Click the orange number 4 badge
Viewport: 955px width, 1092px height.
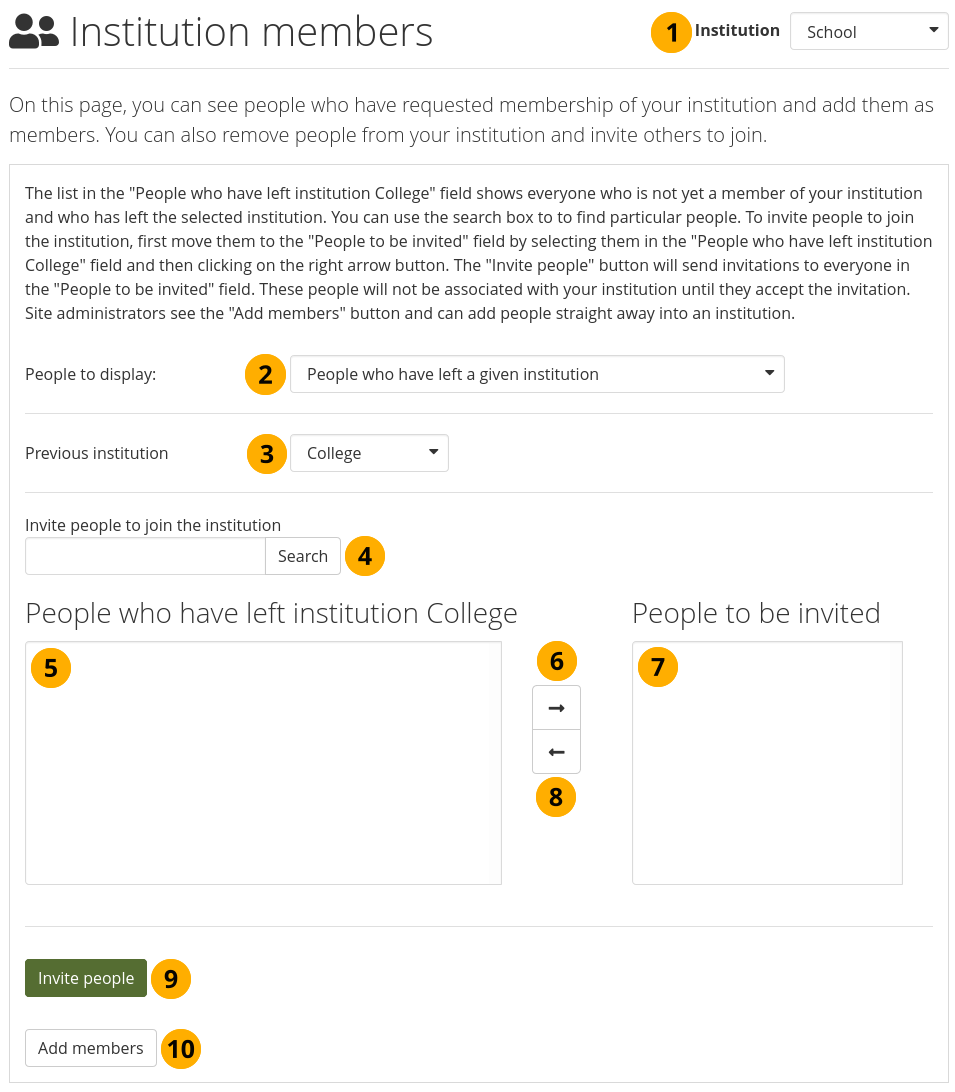[x=365, y=556]
